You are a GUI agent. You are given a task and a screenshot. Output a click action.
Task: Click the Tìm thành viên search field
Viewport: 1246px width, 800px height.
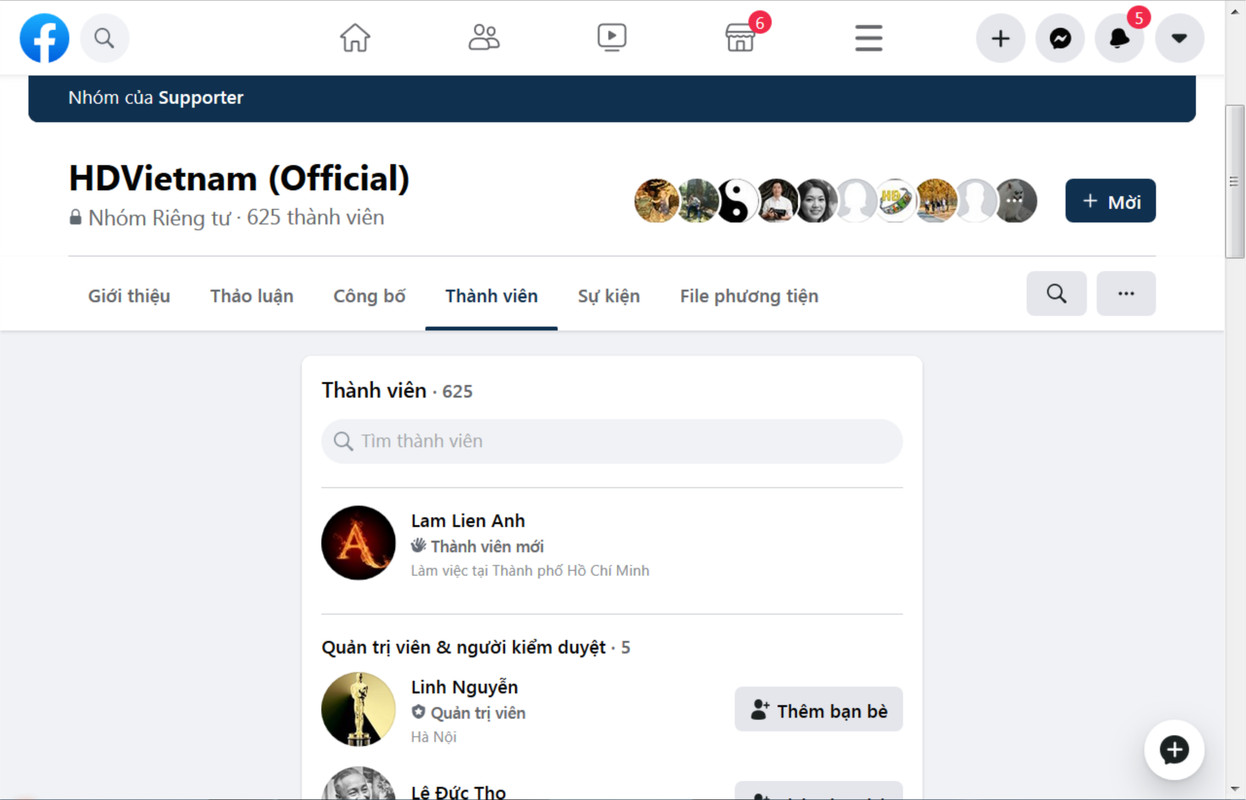(x=612, y=441)
